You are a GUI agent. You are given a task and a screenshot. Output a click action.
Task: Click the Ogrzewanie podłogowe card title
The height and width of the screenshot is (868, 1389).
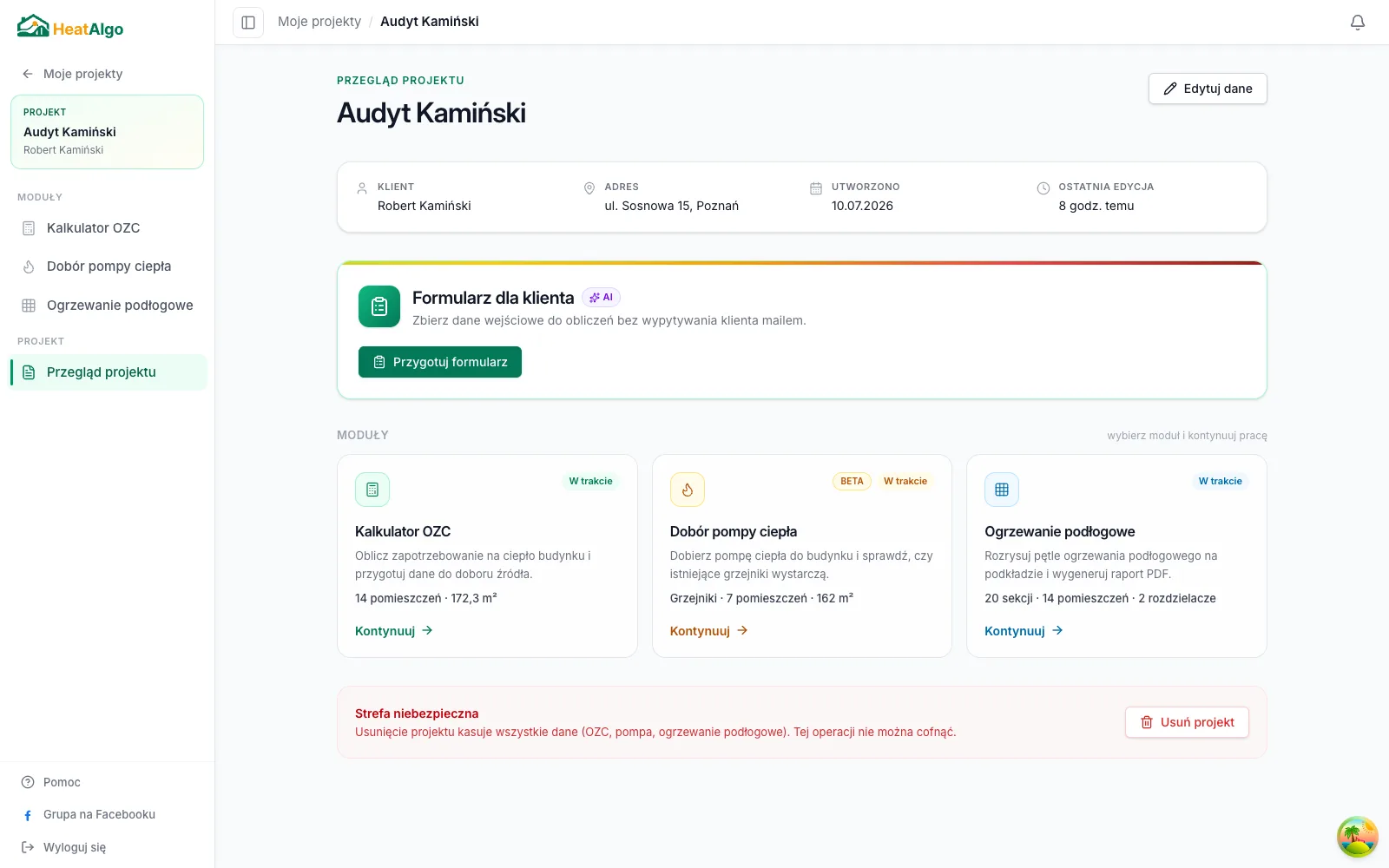[x=1060, y=531]
